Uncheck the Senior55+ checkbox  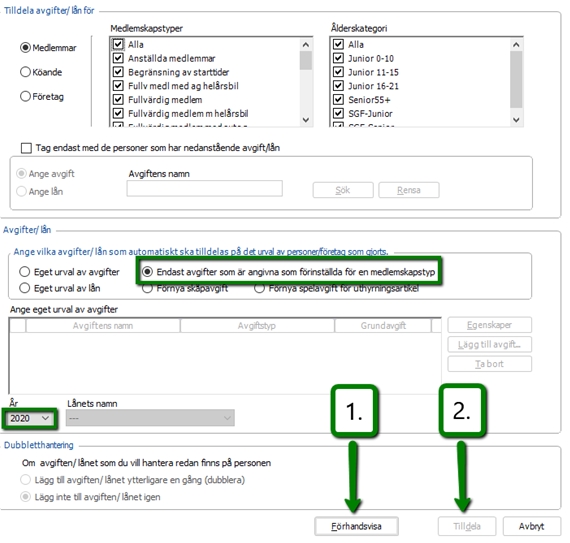[338, 100]
